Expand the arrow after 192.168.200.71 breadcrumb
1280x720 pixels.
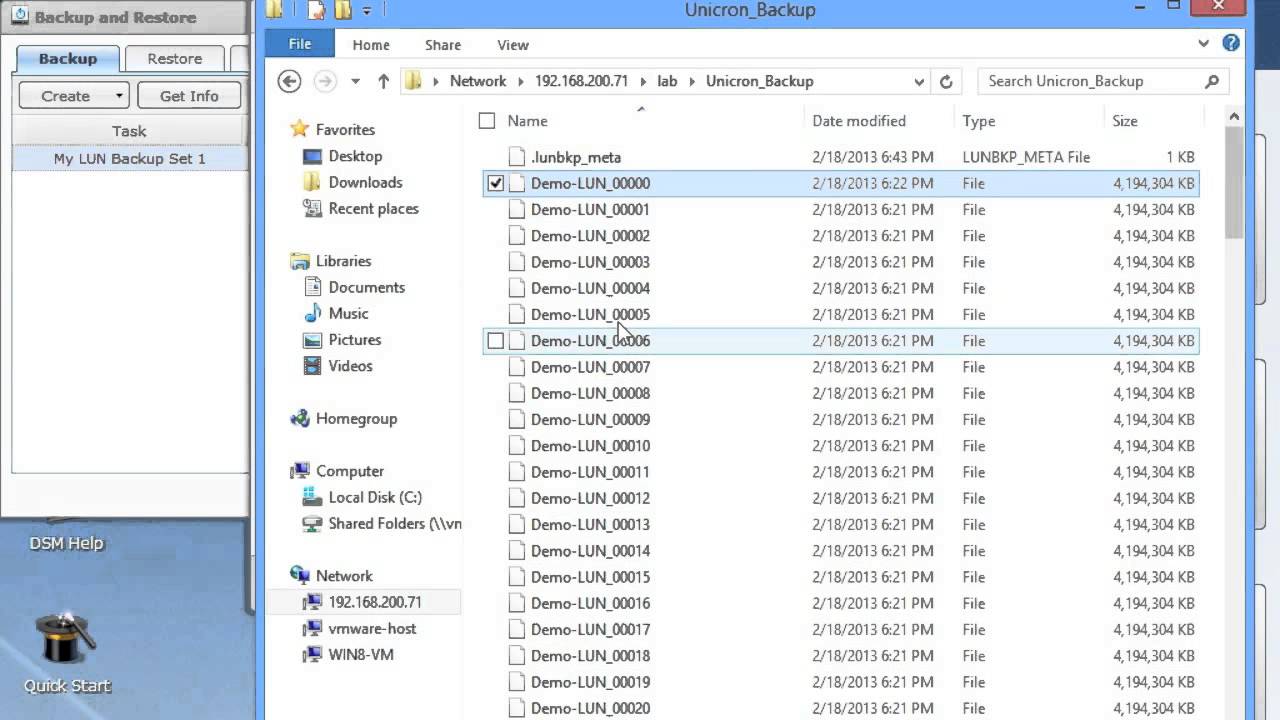[x=643, y=82]
